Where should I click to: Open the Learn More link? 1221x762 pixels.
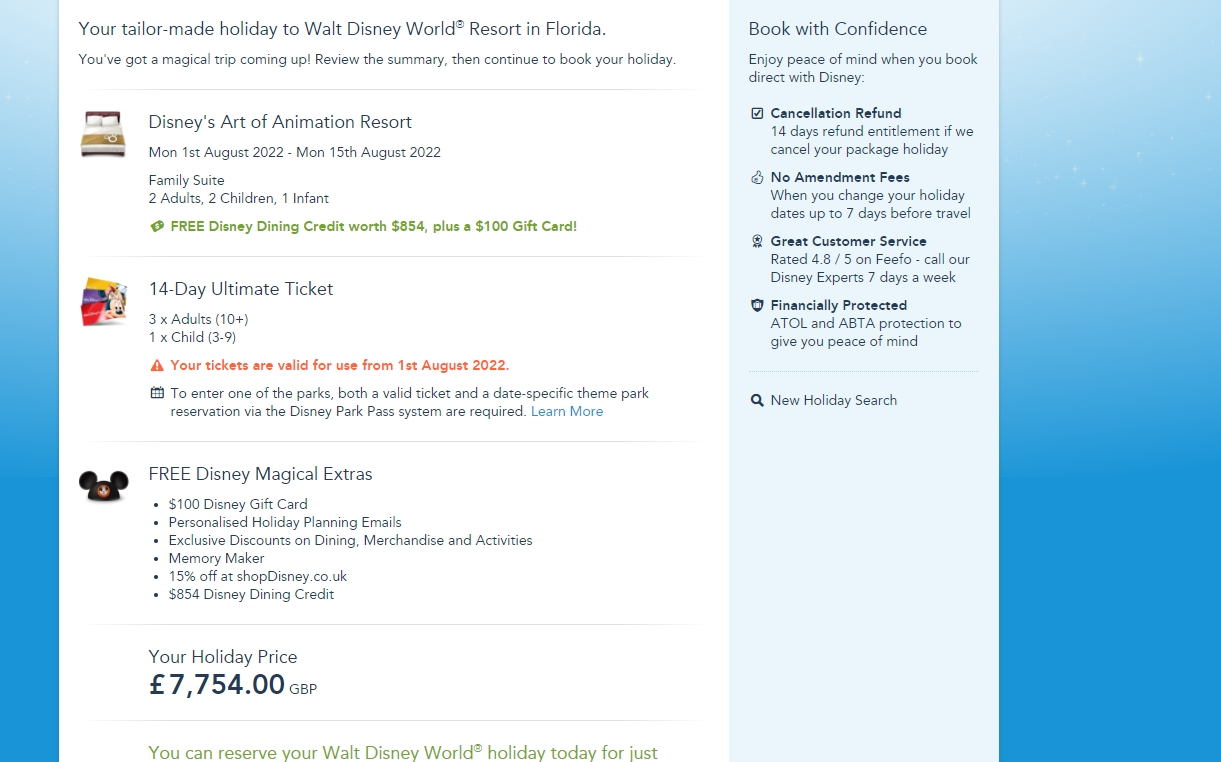567,411
